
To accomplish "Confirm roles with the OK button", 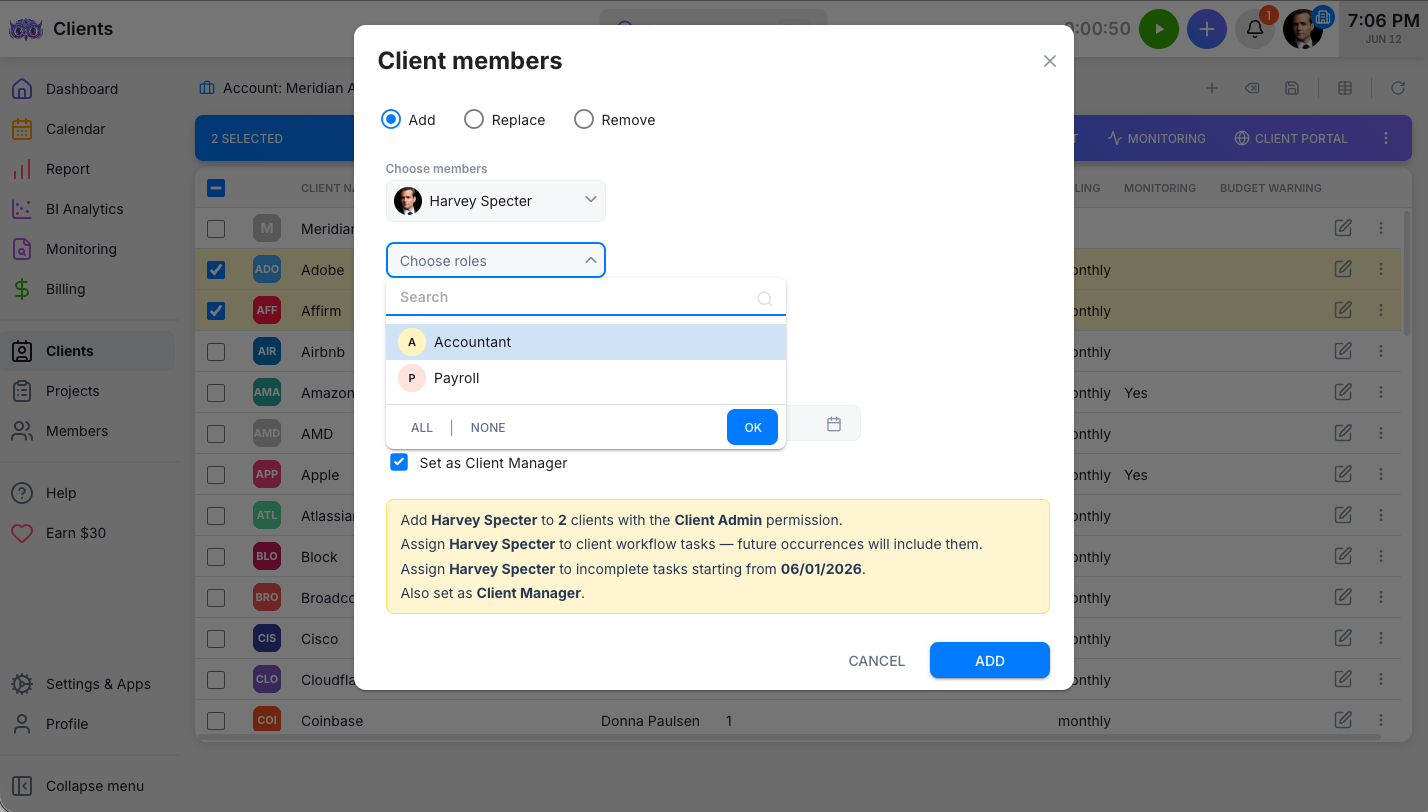I will coord(753,427).
